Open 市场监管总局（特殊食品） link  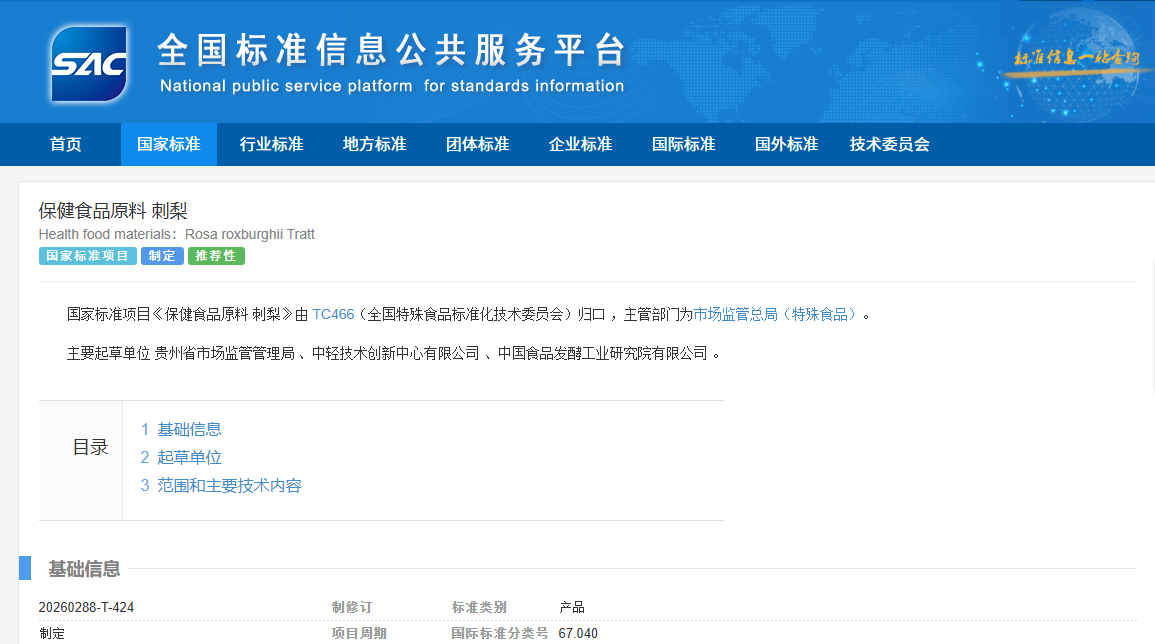point(777,315)
